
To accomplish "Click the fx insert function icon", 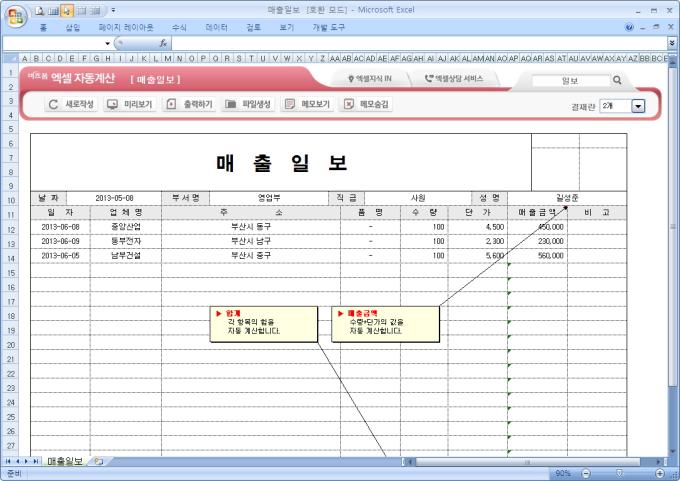I will coord(163,43).
